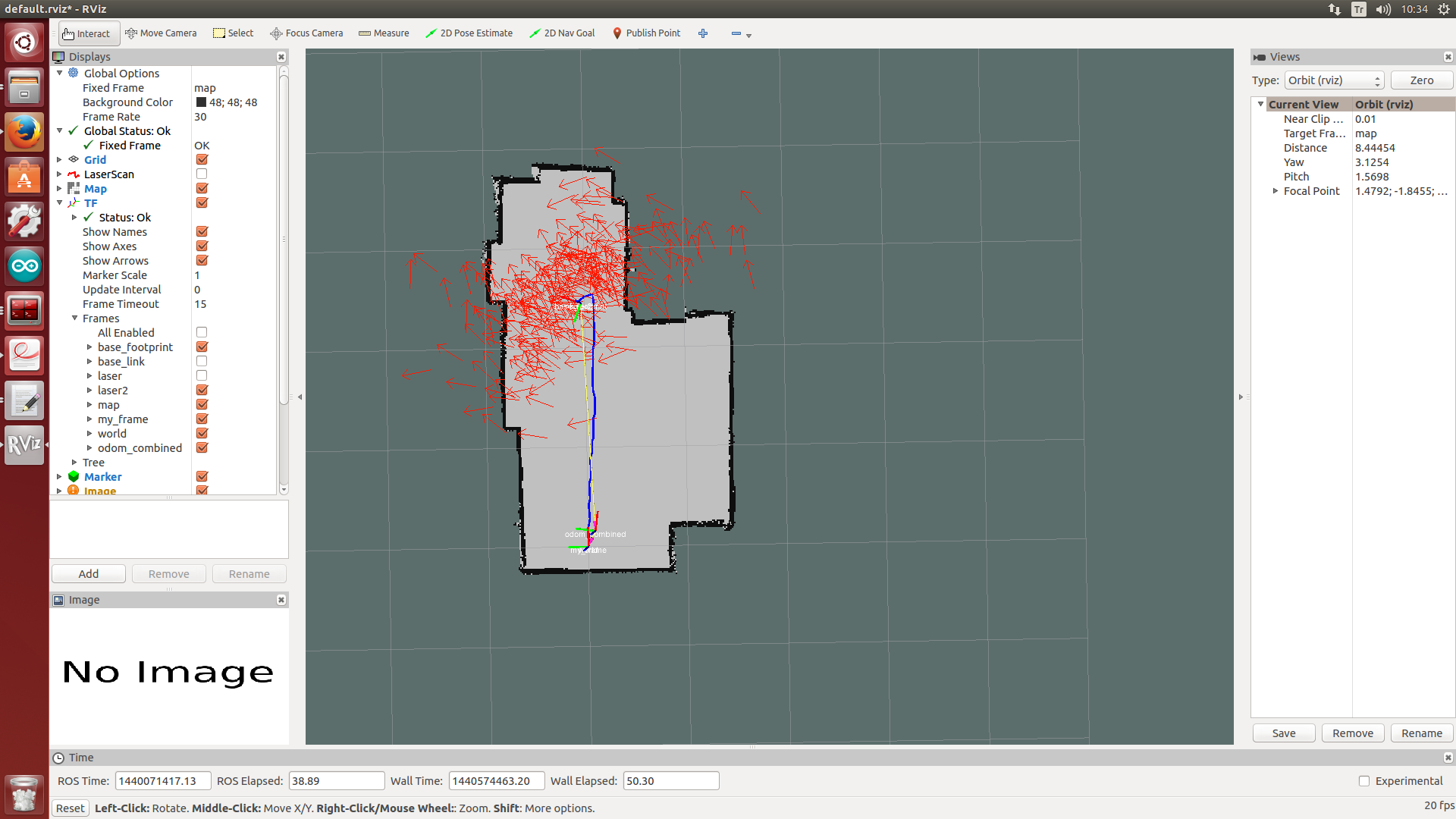Screen dimensions: 1456x819
Task: Enable the LaserScan display checkbox
Action: [202, 174]
